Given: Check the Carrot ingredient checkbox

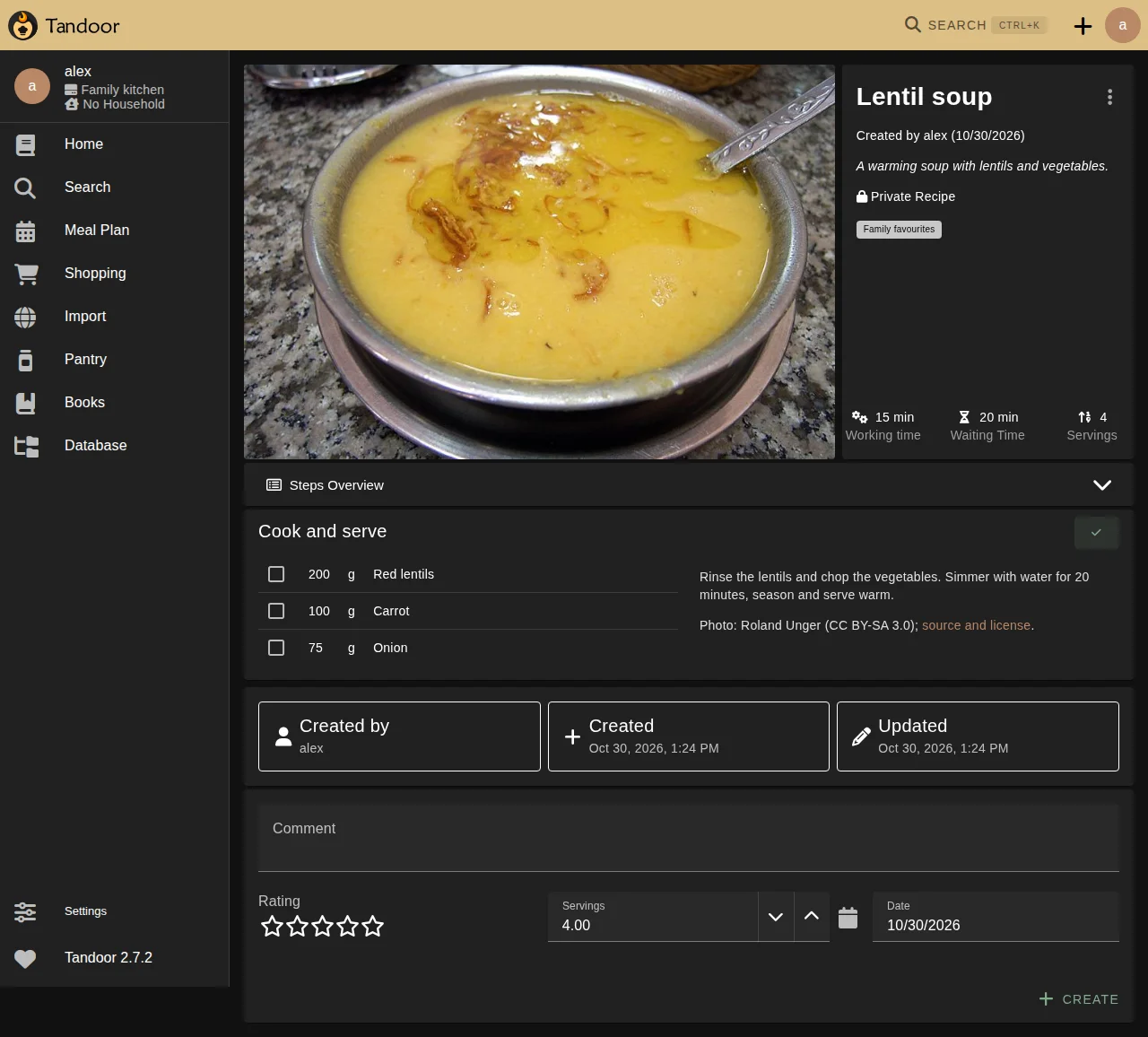Looking at the screenshot, I should [x=276, y=611].
